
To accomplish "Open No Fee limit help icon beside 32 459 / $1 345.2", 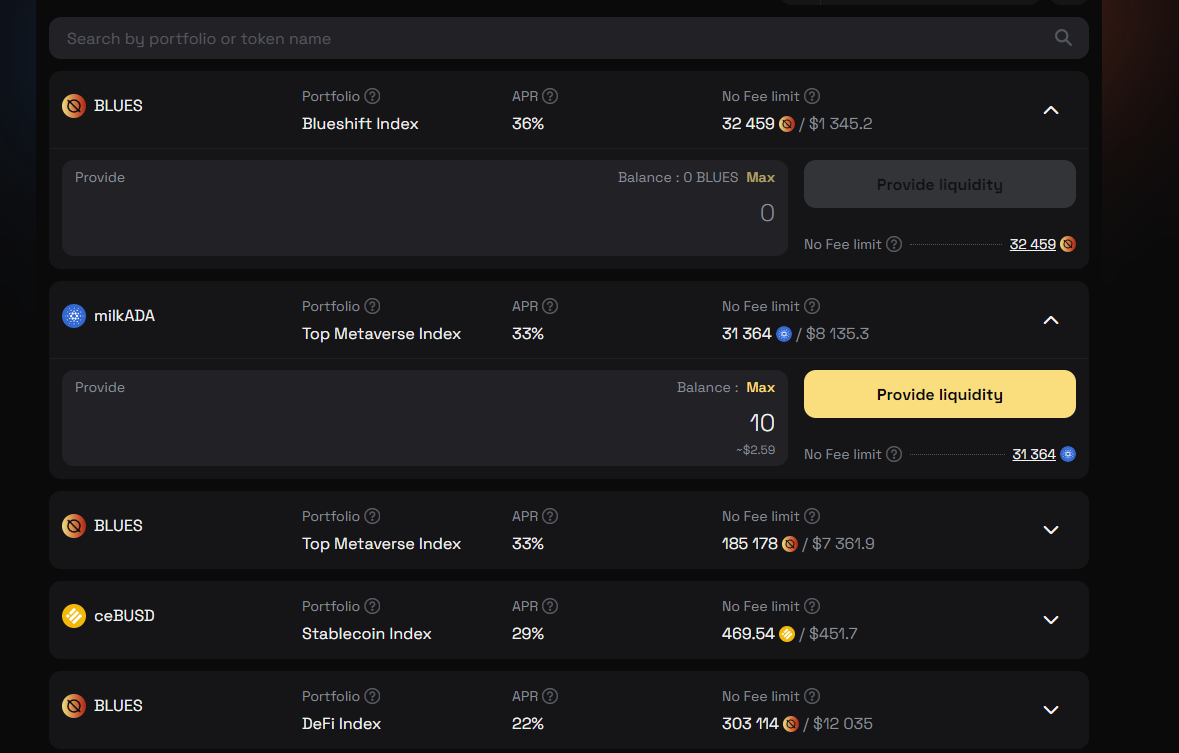I will (x=812, y=96).
